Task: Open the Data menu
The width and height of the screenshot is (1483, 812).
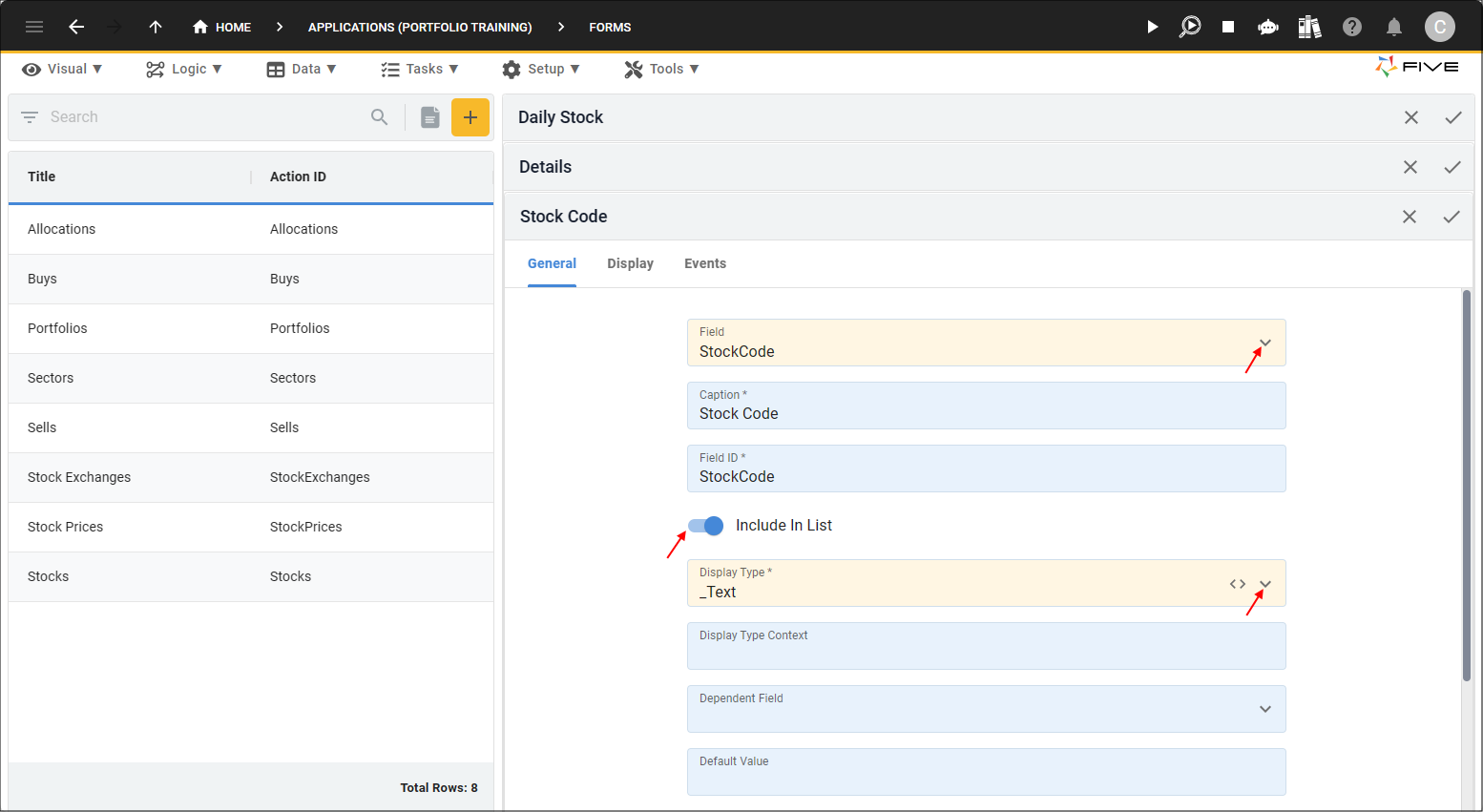Action: 302,69
